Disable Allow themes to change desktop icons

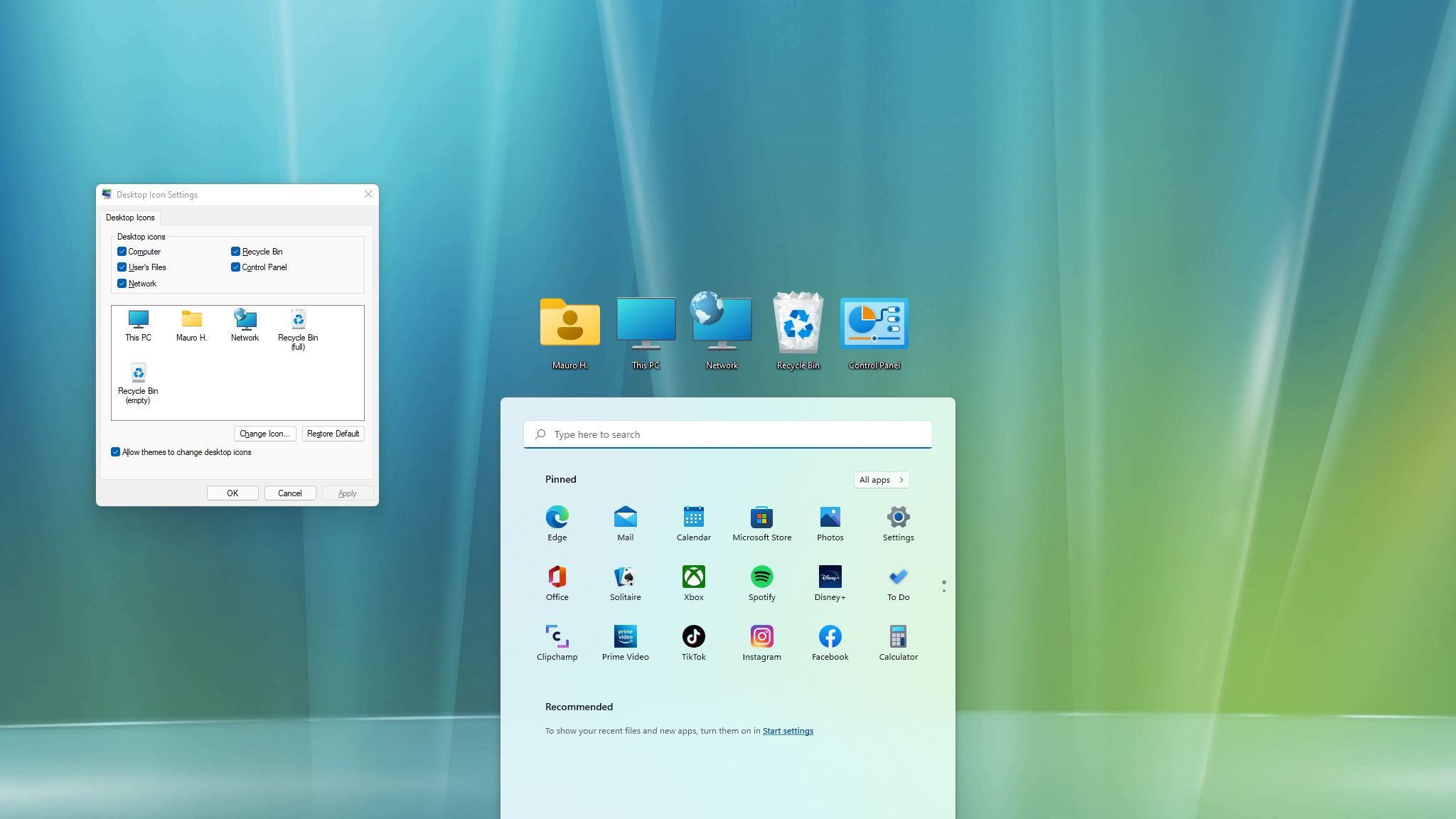[116, 452]
